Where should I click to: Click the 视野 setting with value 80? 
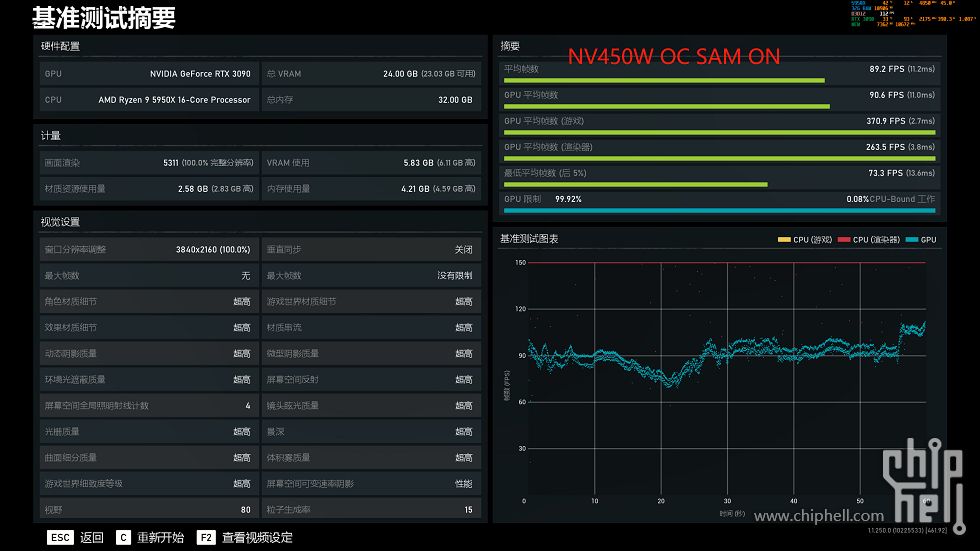coord(149,510)
